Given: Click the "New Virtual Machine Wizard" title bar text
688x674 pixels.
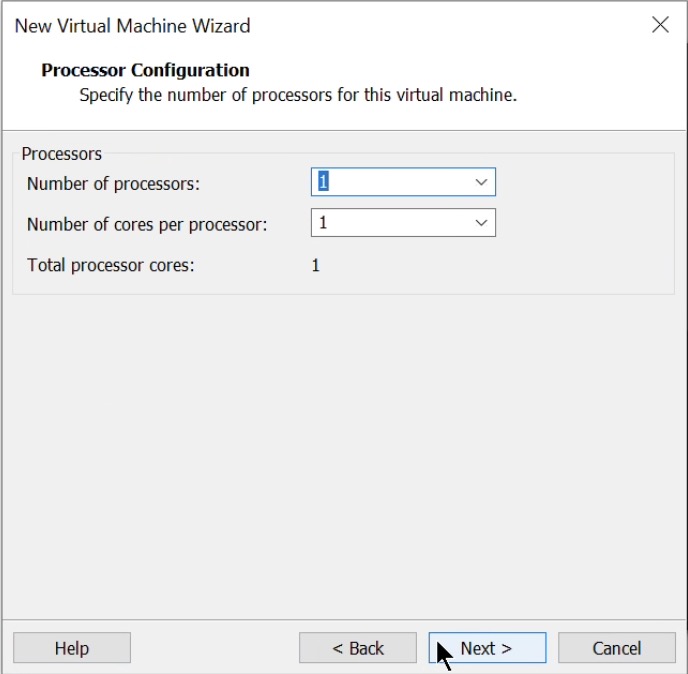Looking at the screenshot, I should click(132, 25).
